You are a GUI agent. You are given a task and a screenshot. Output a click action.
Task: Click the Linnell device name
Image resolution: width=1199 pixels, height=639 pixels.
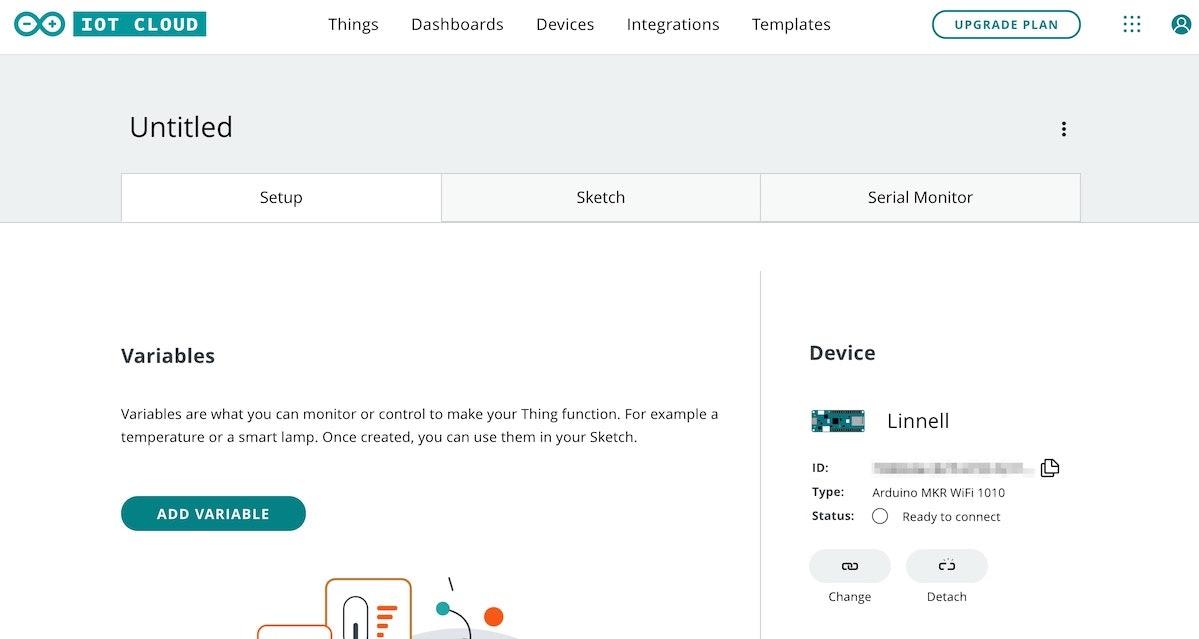918,421
